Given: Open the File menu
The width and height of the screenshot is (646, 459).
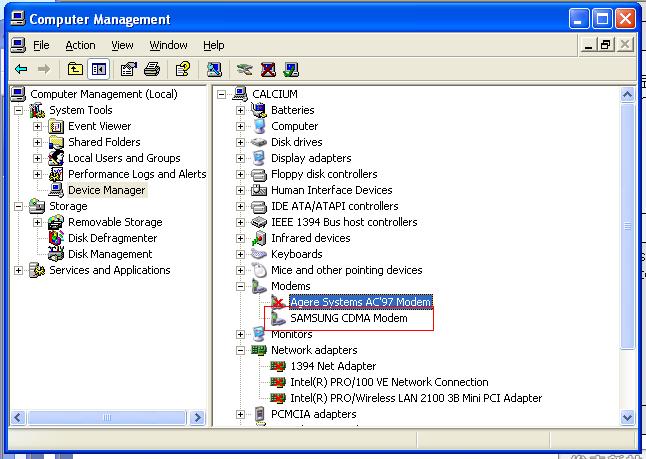Looking at the screenshot, I should pos(41,45).
